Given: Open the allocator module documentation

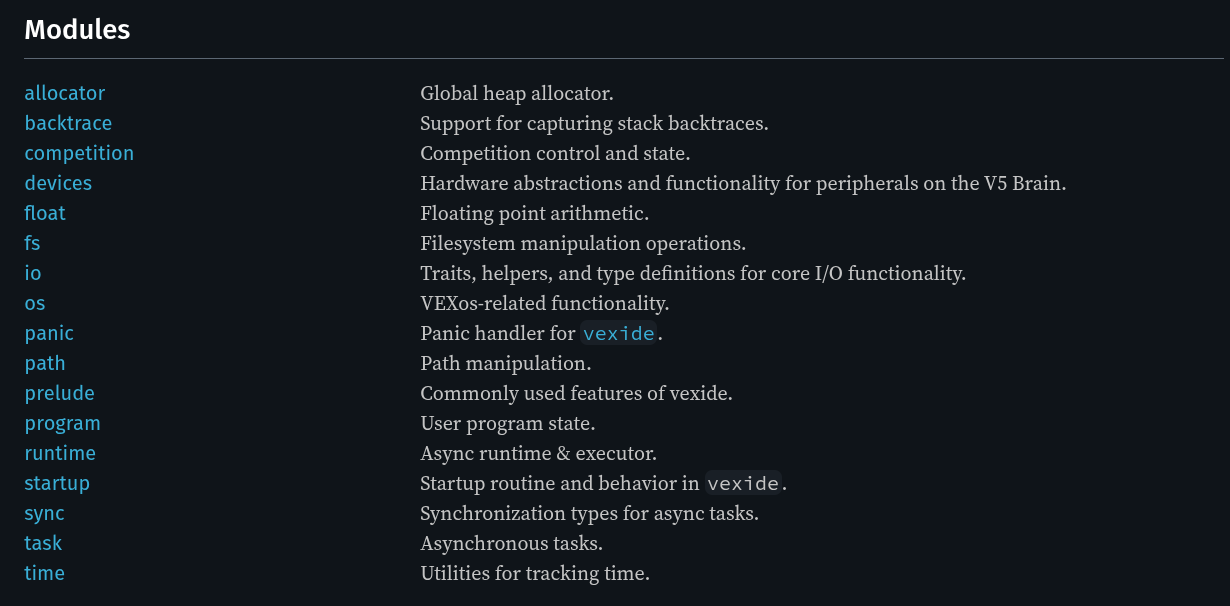Looking at the screenshot, I should click(x=64, y=93).
